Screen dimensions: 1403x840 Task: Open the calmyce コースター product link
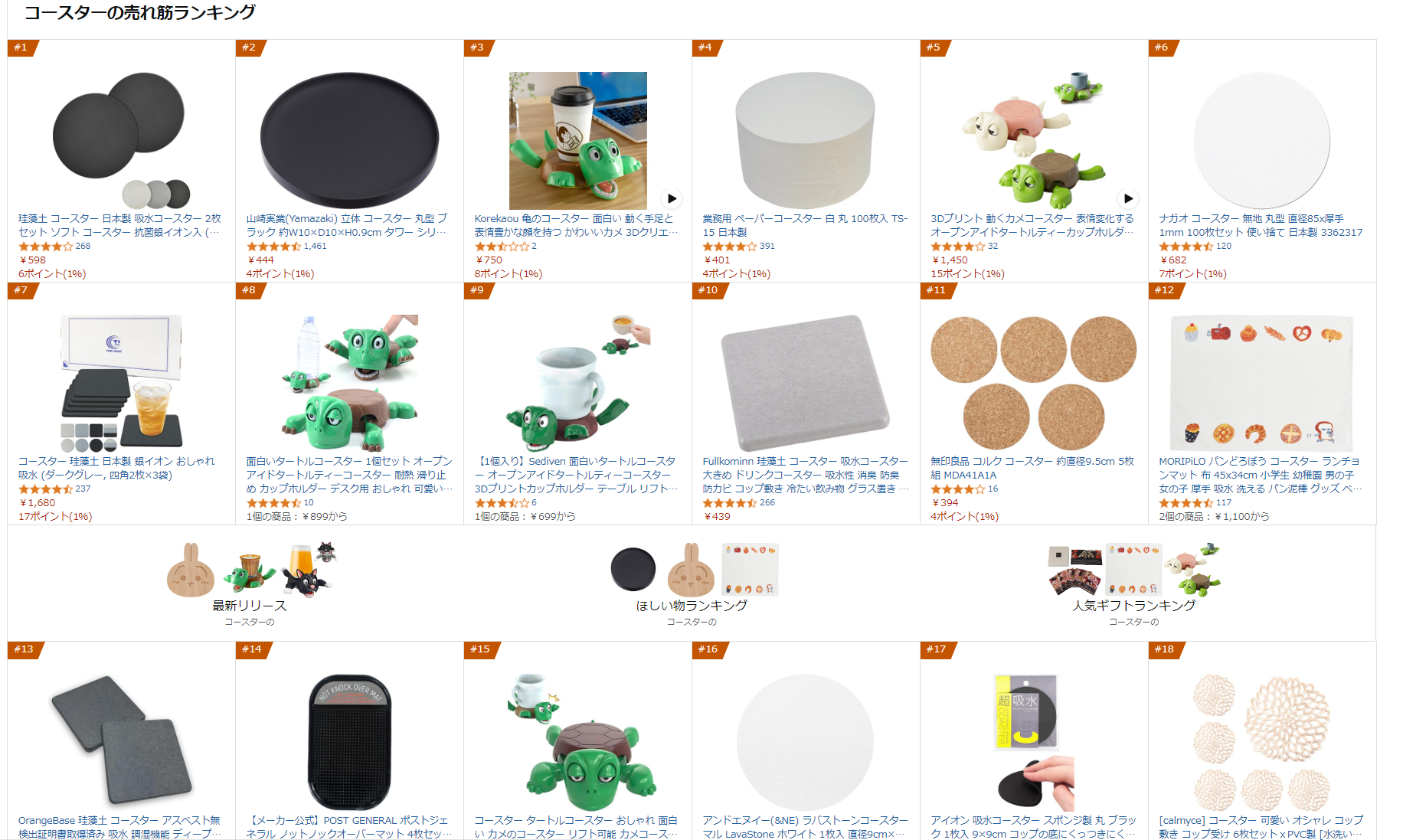pos(1261,827)
